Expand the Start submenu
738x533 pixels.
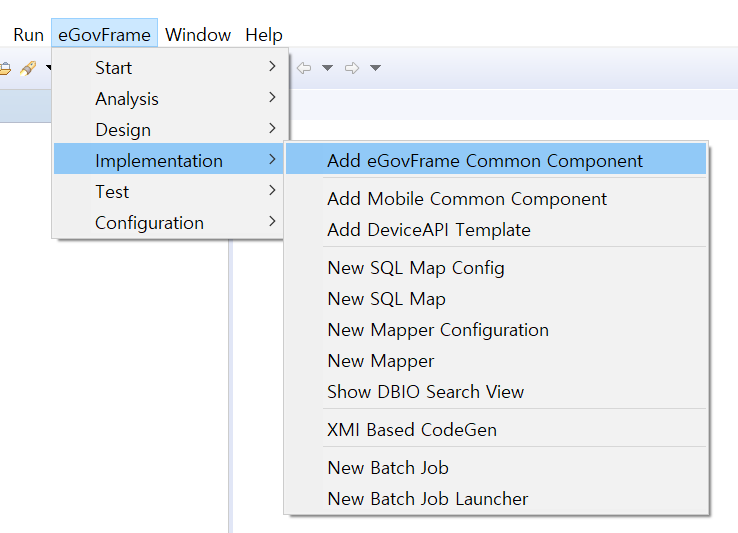tap(168, 68)
